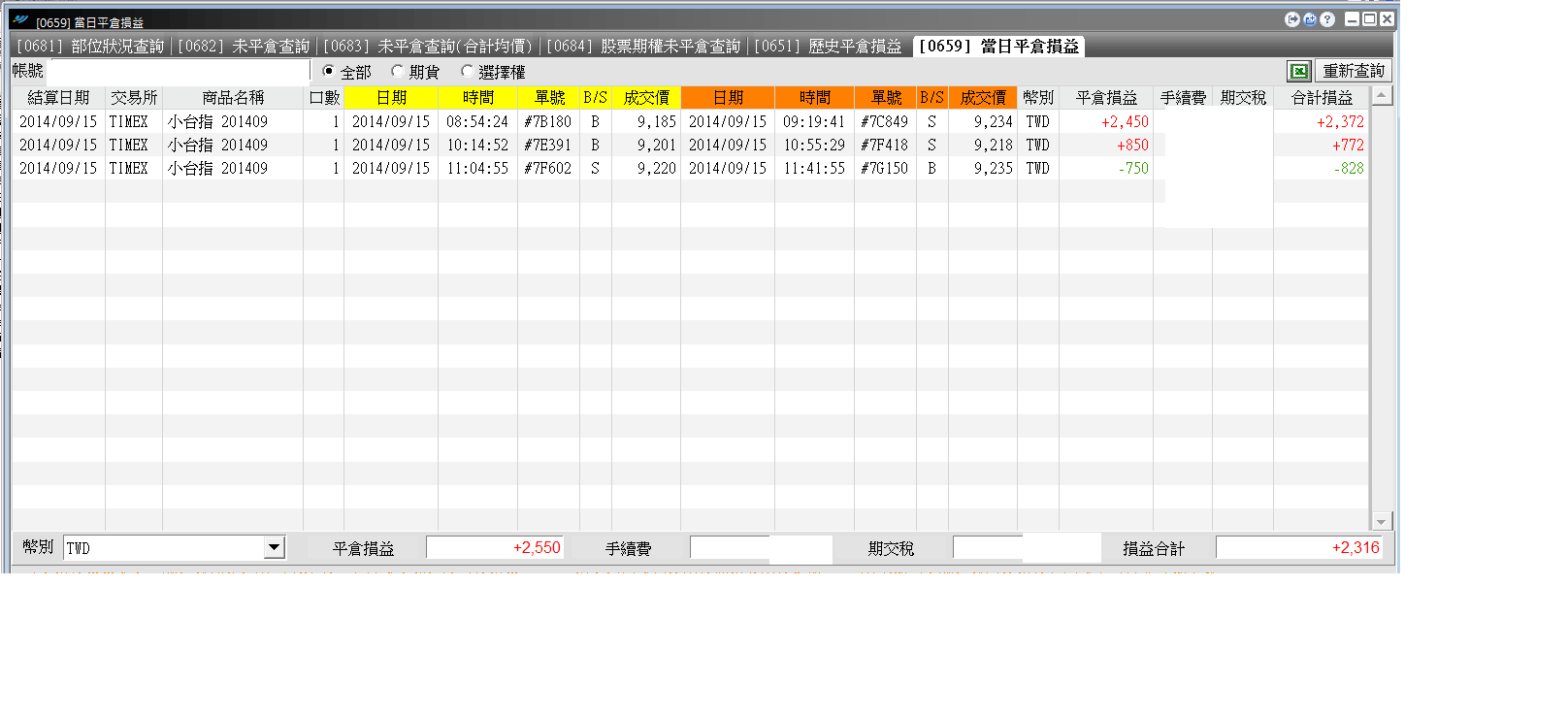This screenshot has width=1568, height=716.
Task: Minimize the 當日平倉損益 window
Action: 1352,19
